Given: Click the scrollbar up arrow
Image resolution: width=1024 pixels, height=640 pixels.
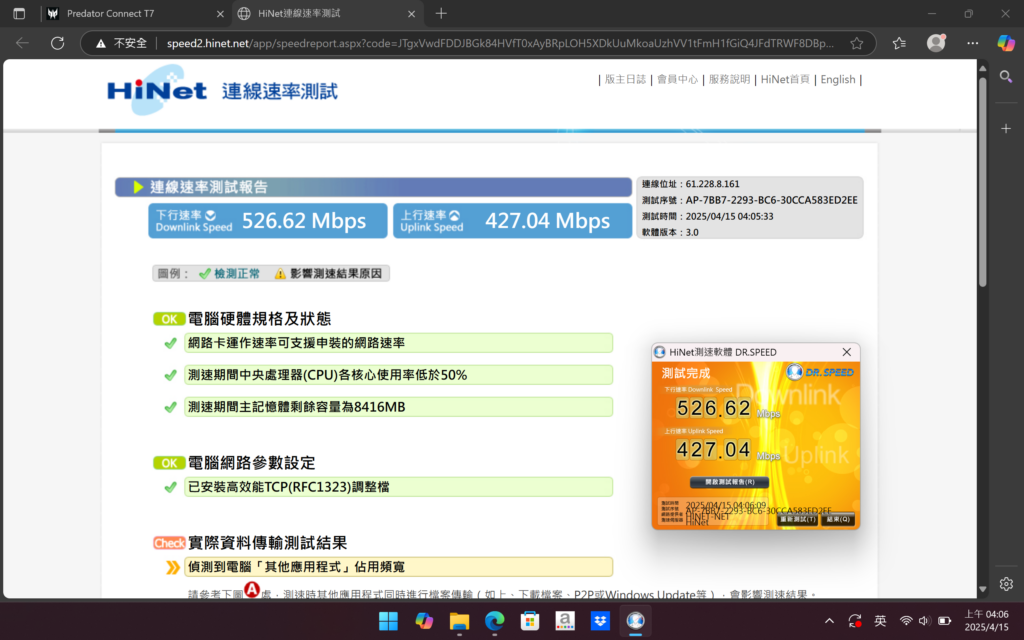Looking at the screenshot, I should click(x=982, y=67).
